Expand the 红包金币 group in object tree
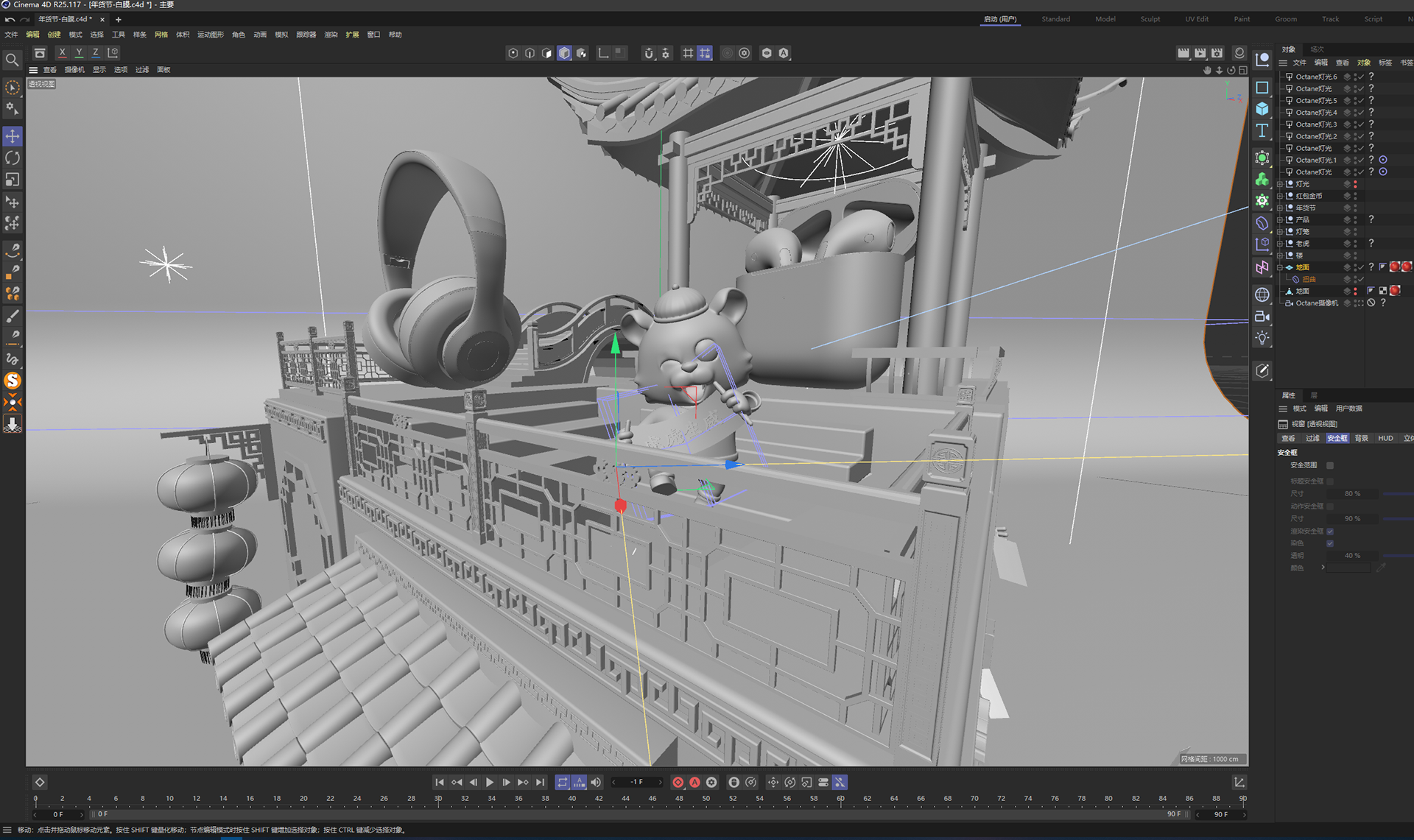 tap(1280, 196)
